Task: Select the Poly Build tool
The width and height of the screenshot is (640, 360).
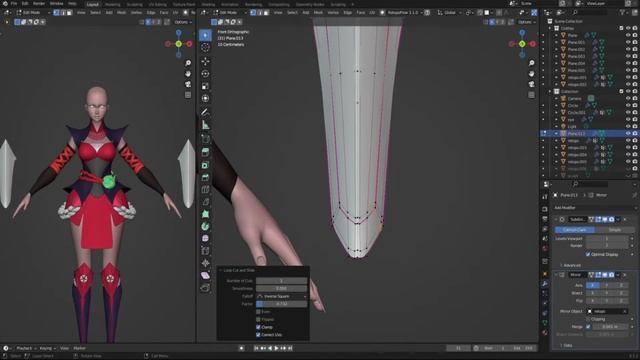Action: [205, 214]
